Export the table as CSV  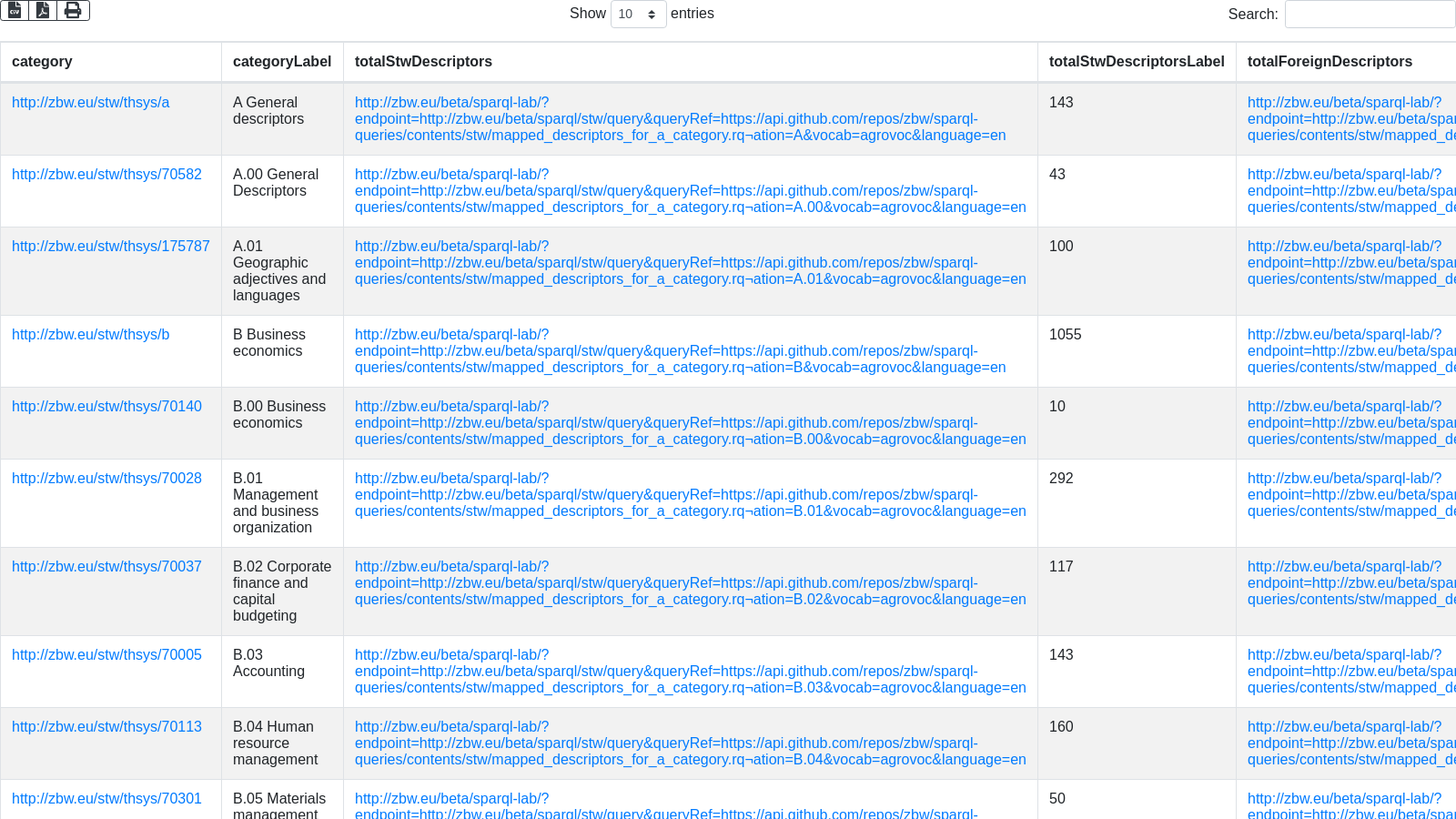point(15,10)
